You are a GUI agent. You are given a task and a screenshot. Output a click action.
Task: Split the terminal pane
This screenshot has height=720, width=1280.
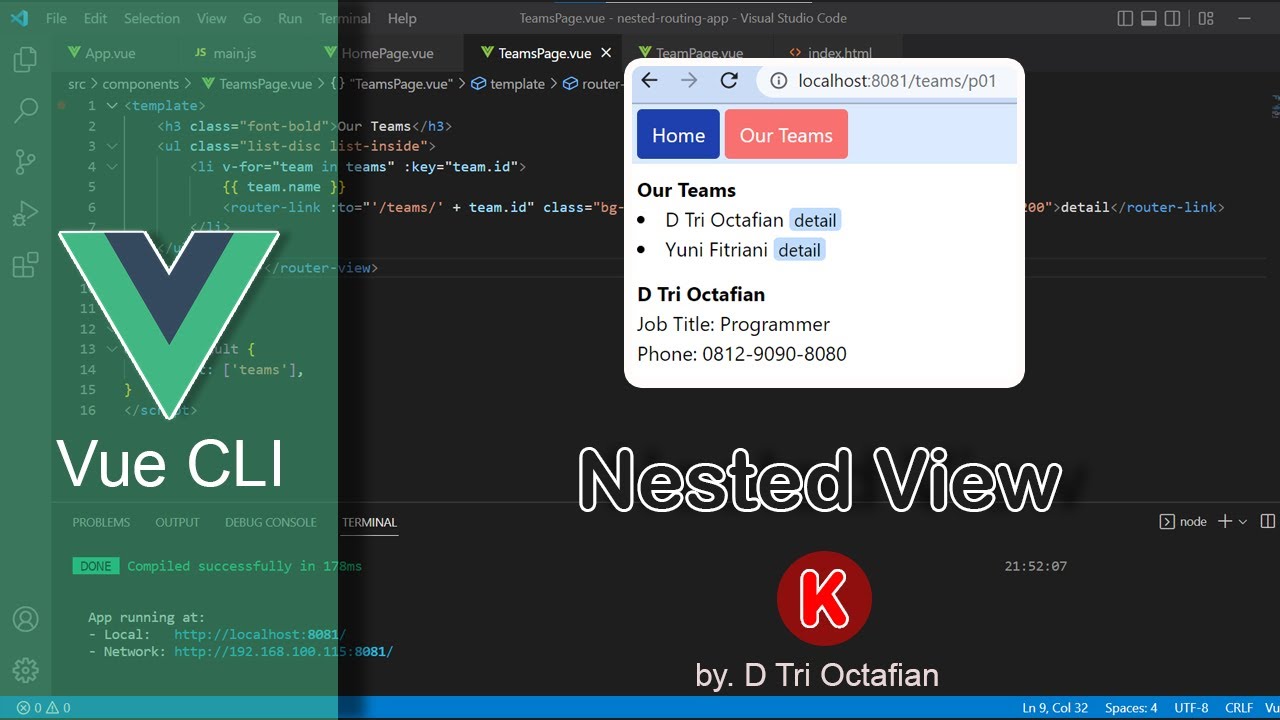point(1268,521)
